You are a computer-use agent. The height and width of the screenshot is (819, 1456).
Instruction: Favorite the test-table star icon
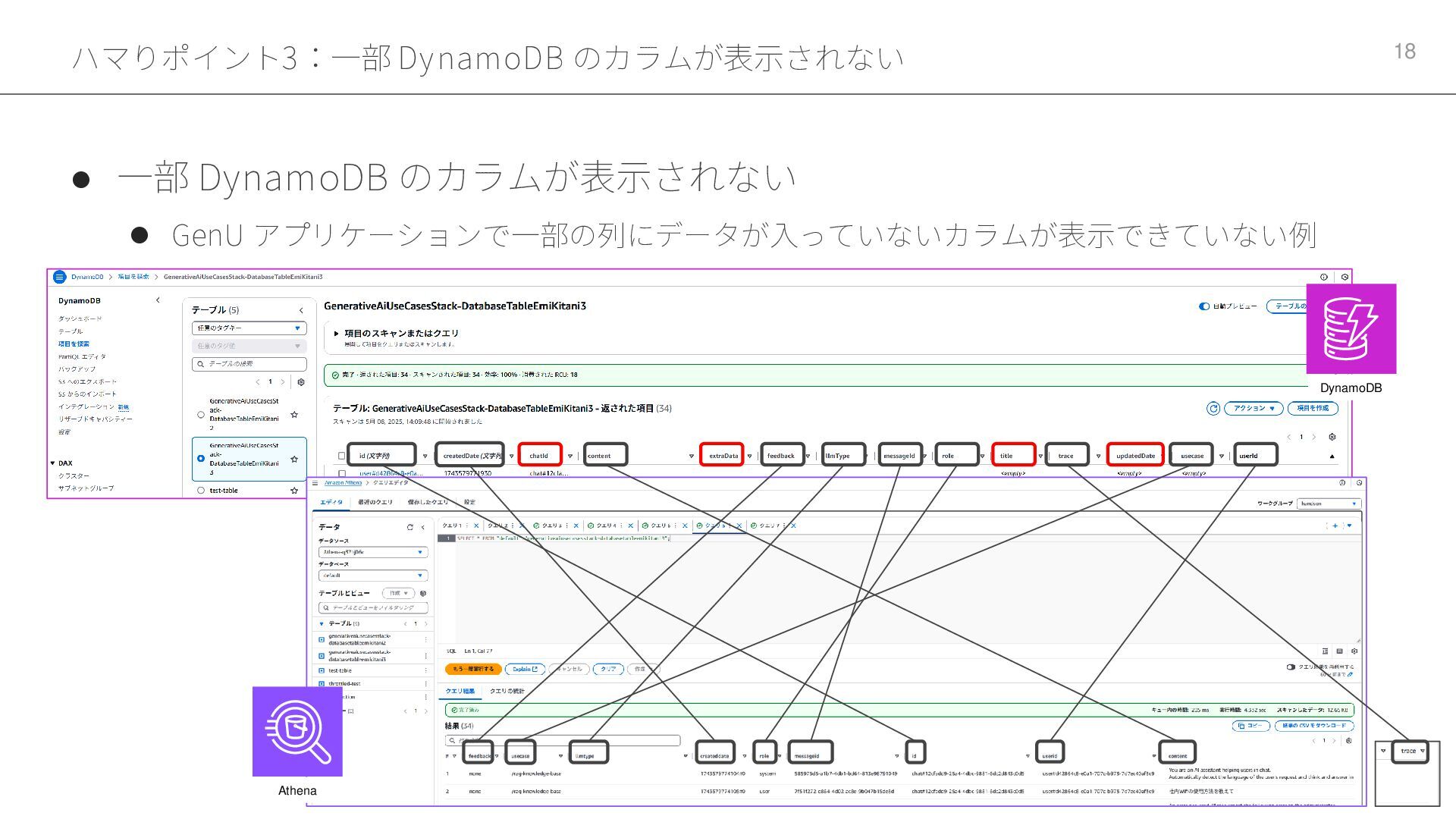click(x=294, y=491)
